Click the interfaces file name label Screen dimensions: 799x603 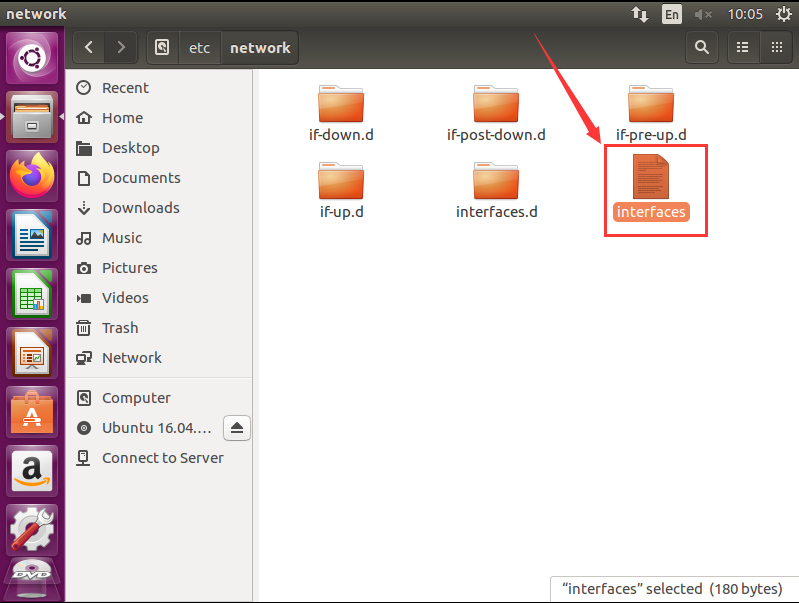click(651, 212)
